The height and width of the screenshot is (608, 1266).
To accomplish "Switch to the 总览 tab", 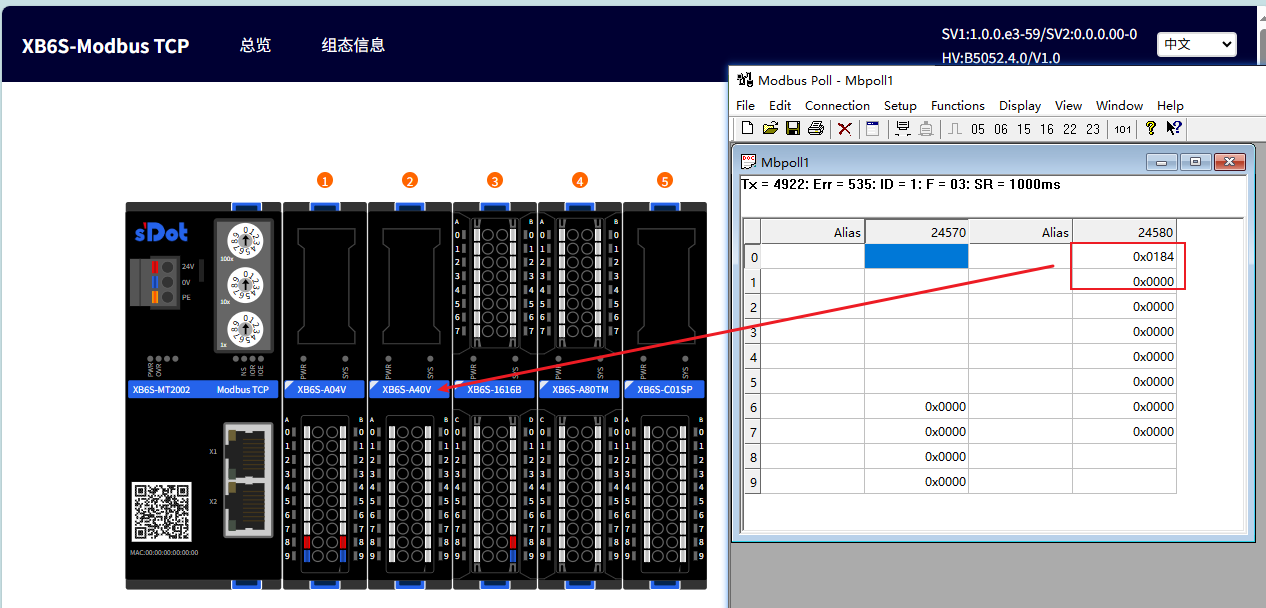I will pyautogui.click(x=255, y=45).
